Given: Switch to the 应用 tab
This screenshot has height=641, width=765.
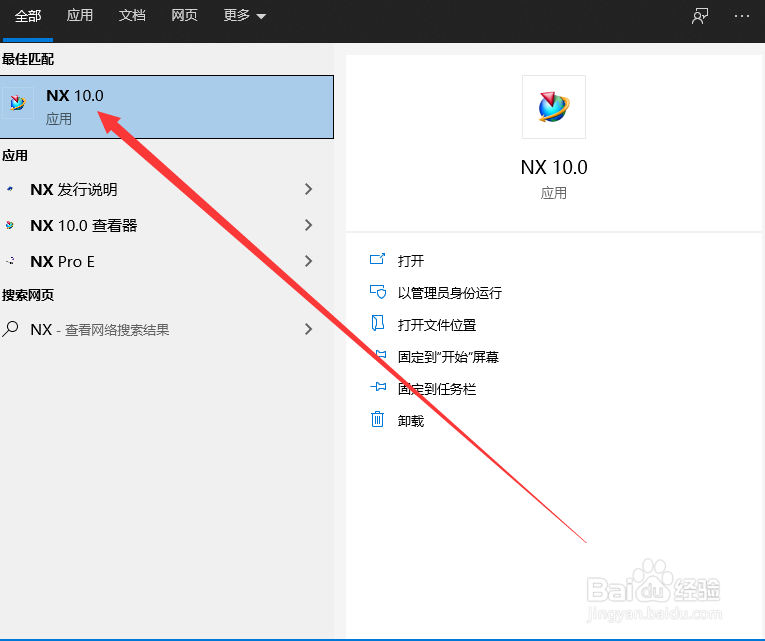Looking at the screenshot, I should coord(80,16).
